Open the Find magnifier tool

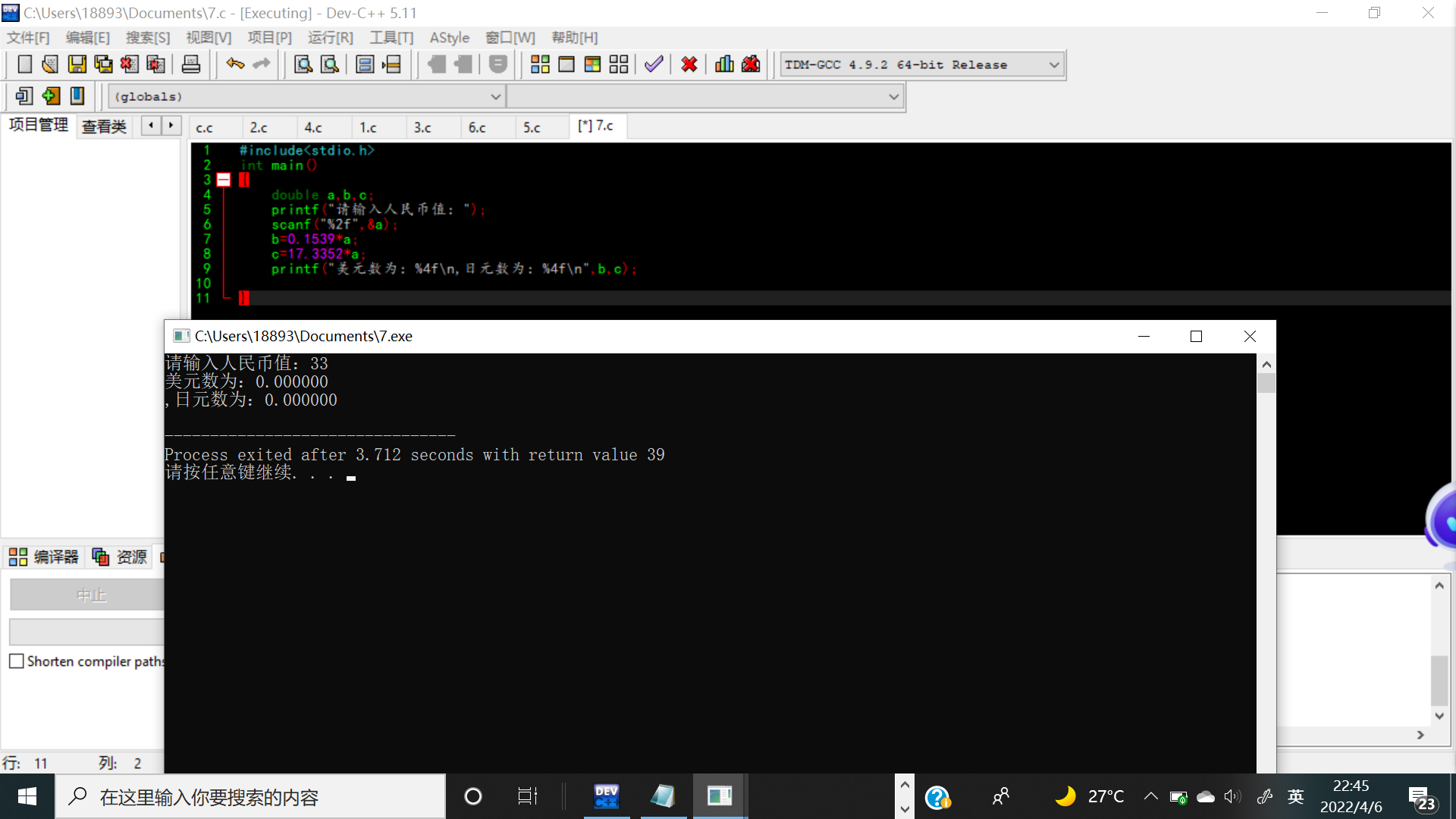coord(303,64)
